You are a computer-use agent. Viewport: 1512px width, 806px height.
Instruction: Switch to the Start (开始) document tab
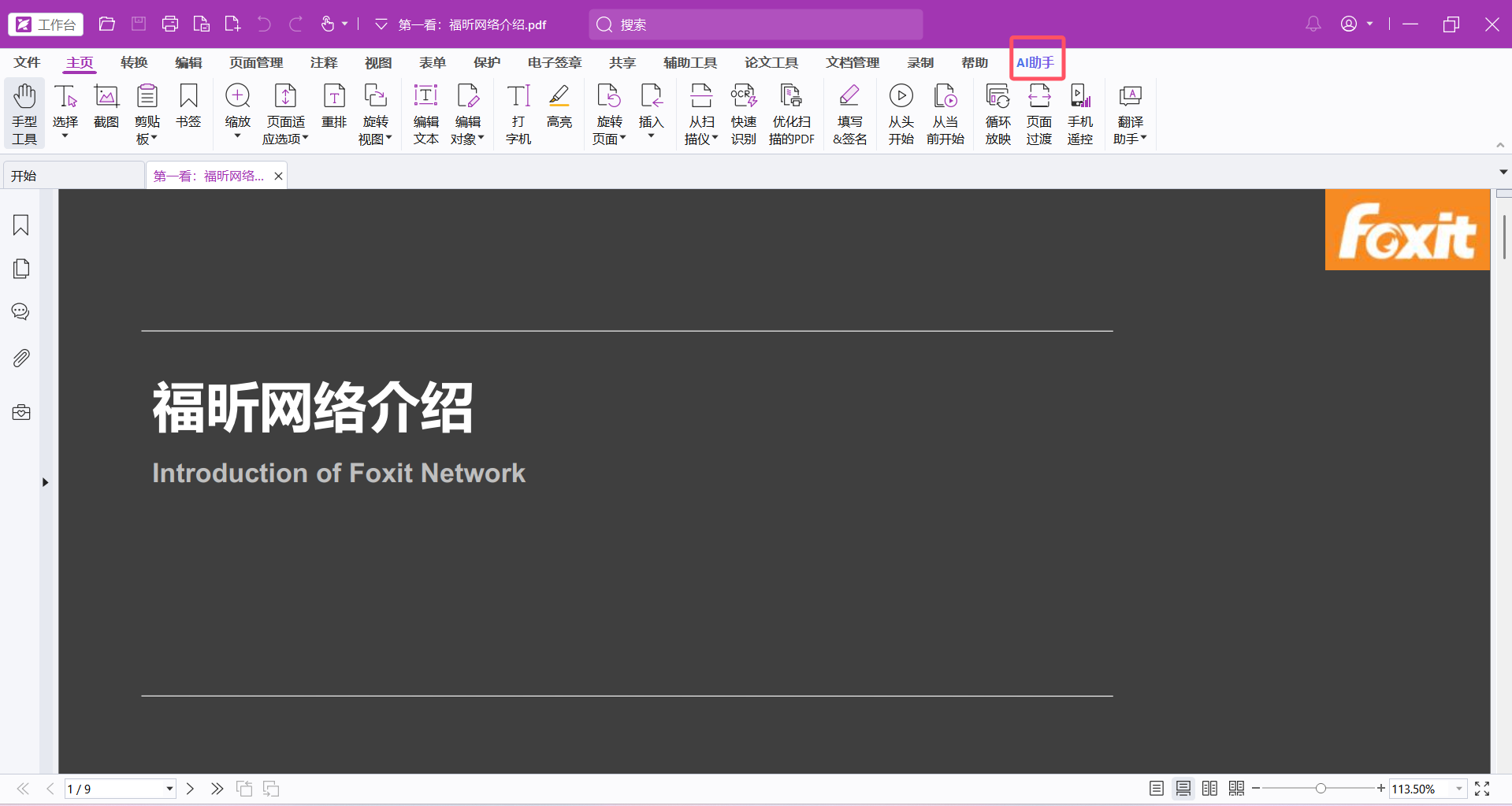point(73,176)
